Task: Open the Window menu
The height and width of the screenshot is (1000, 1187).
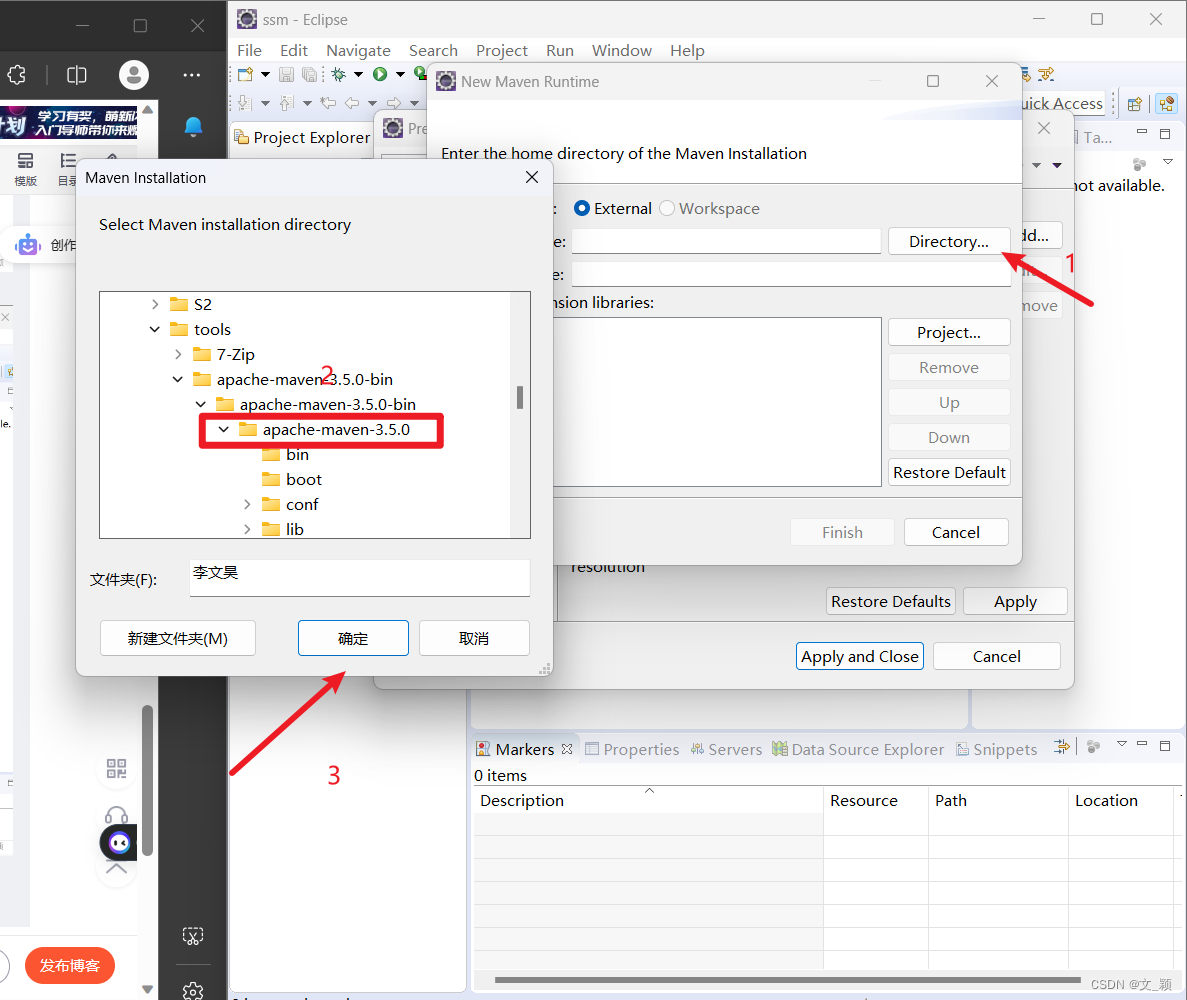Action: click(621, 50)
